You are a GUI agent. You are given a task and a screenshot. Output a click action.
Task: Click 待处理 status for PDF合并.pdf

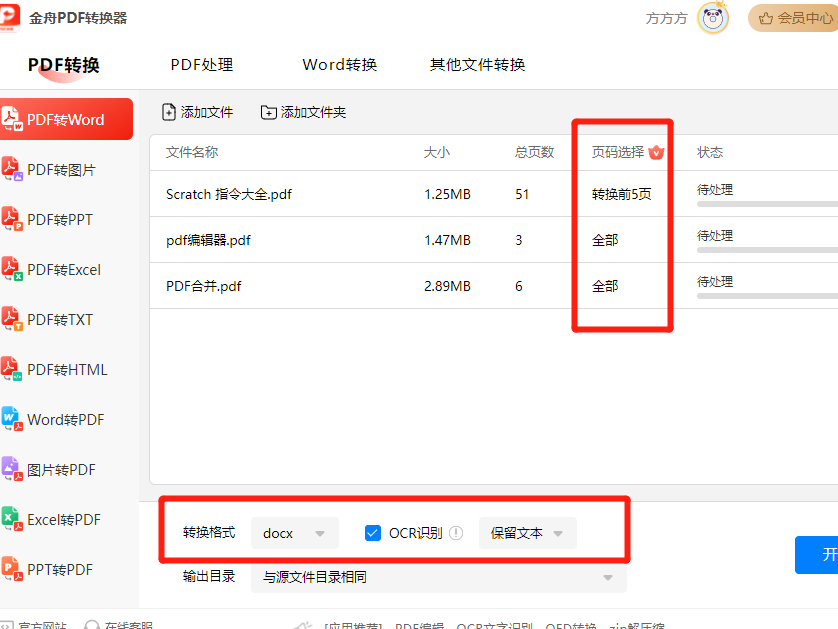[x=715, y=282]
